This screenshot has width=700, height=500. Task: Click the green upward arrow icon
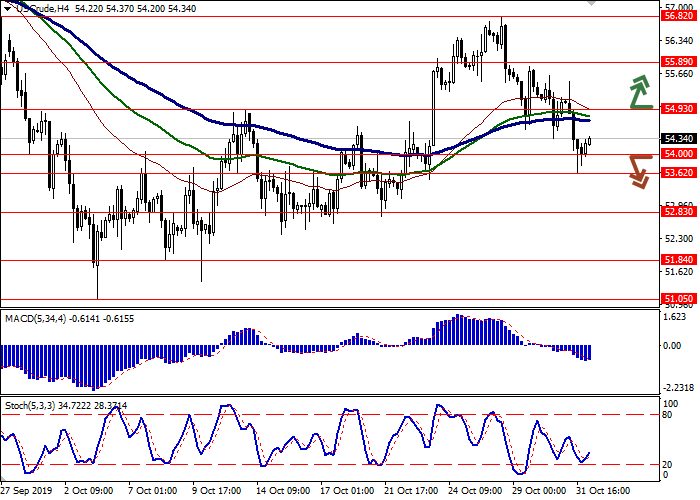coord(640,93)
